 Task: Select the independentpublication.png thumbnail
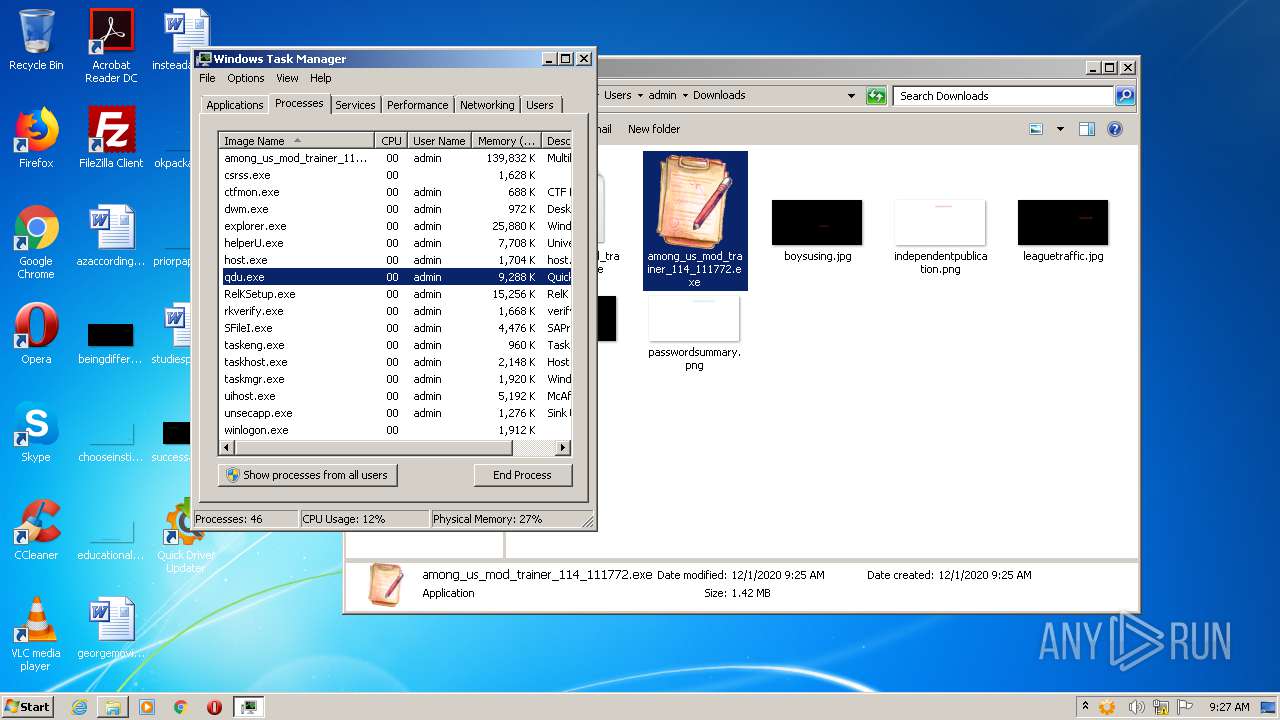[x=940, y=238]
